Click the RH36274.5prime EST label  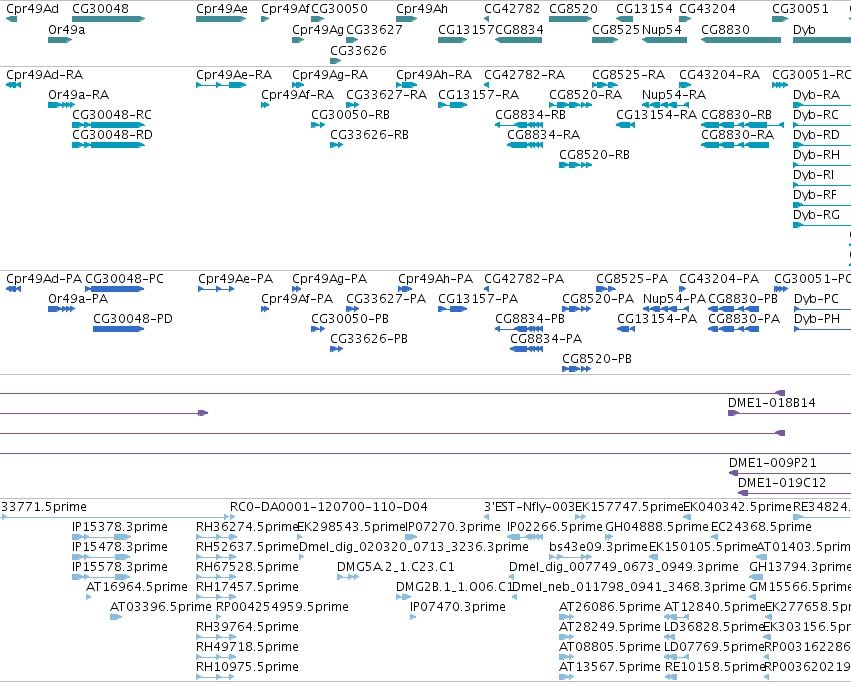[x=247, y=527]
